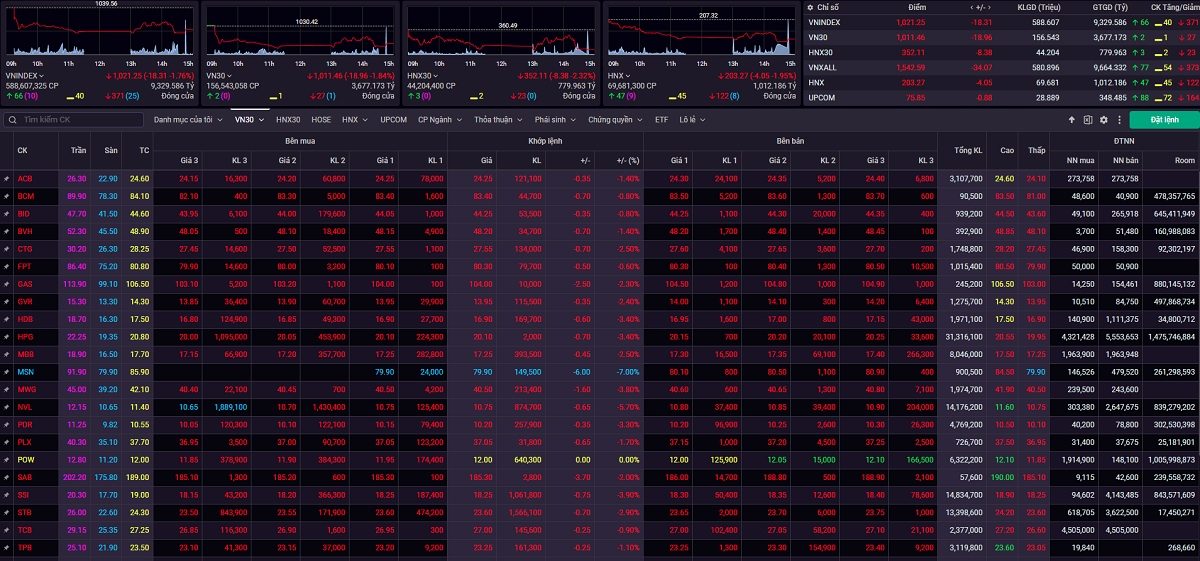Pin the GAS row
Screen dimensions: 1200x561
tap(6, 284)
